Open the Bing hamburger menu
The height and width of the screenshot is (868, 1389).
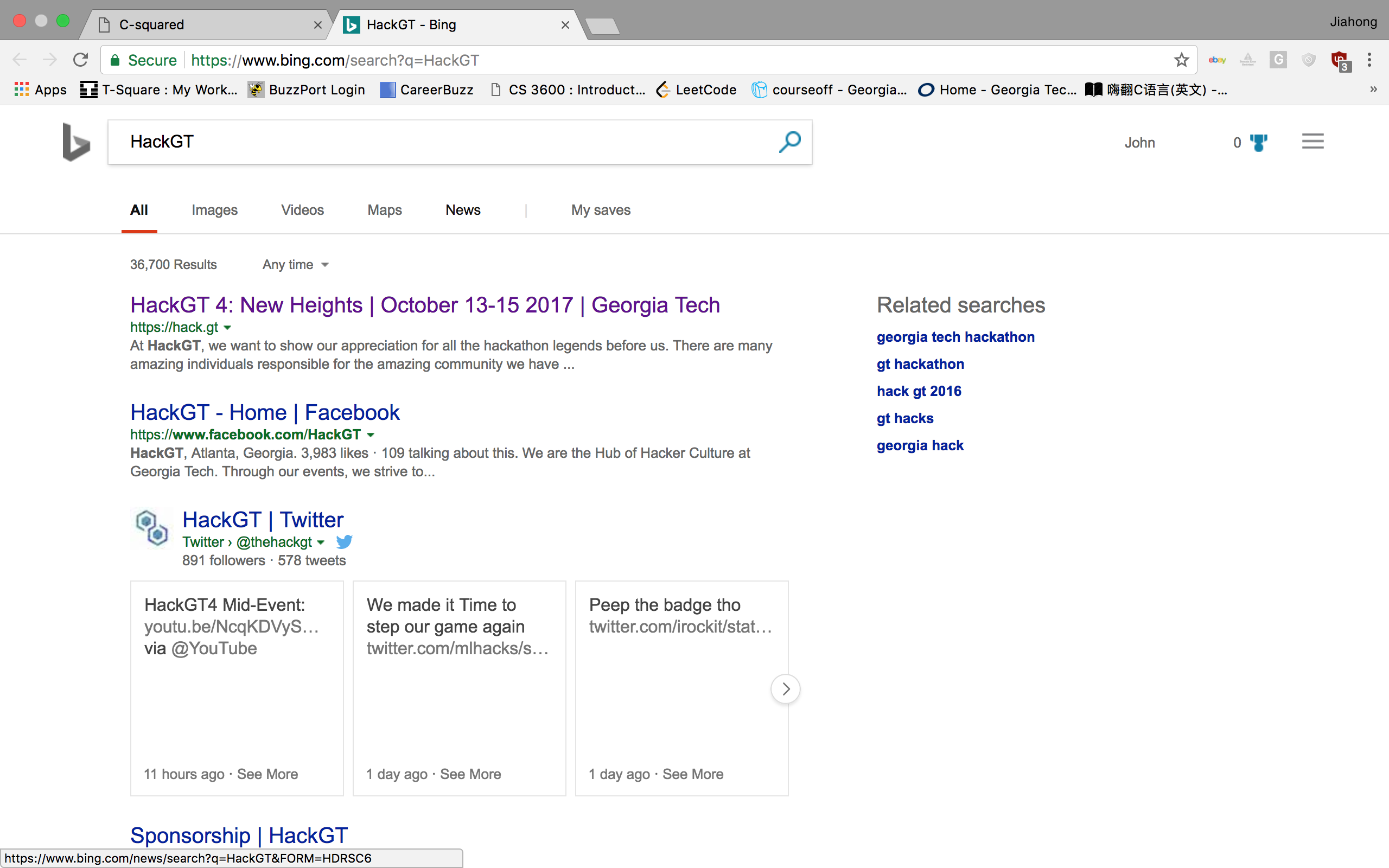click(1312, 141)
